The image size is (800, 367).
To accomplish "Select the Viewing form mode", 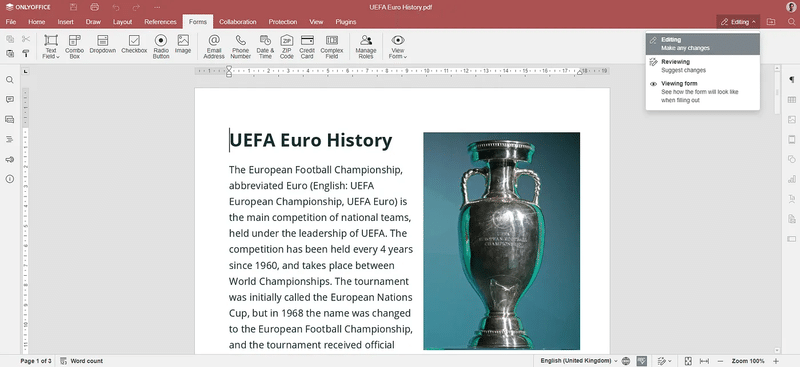I will tap(703, 92).
